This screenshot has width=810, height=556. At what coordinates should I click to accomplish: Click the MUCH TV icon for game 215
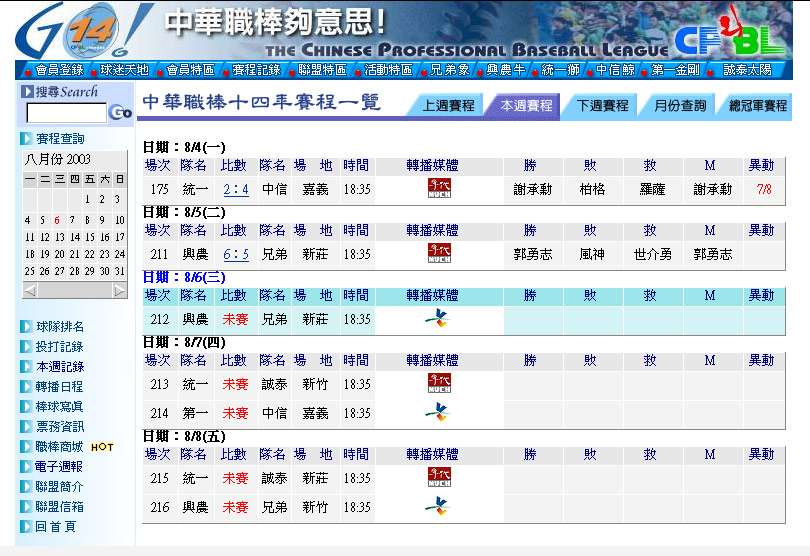[439, 477]
